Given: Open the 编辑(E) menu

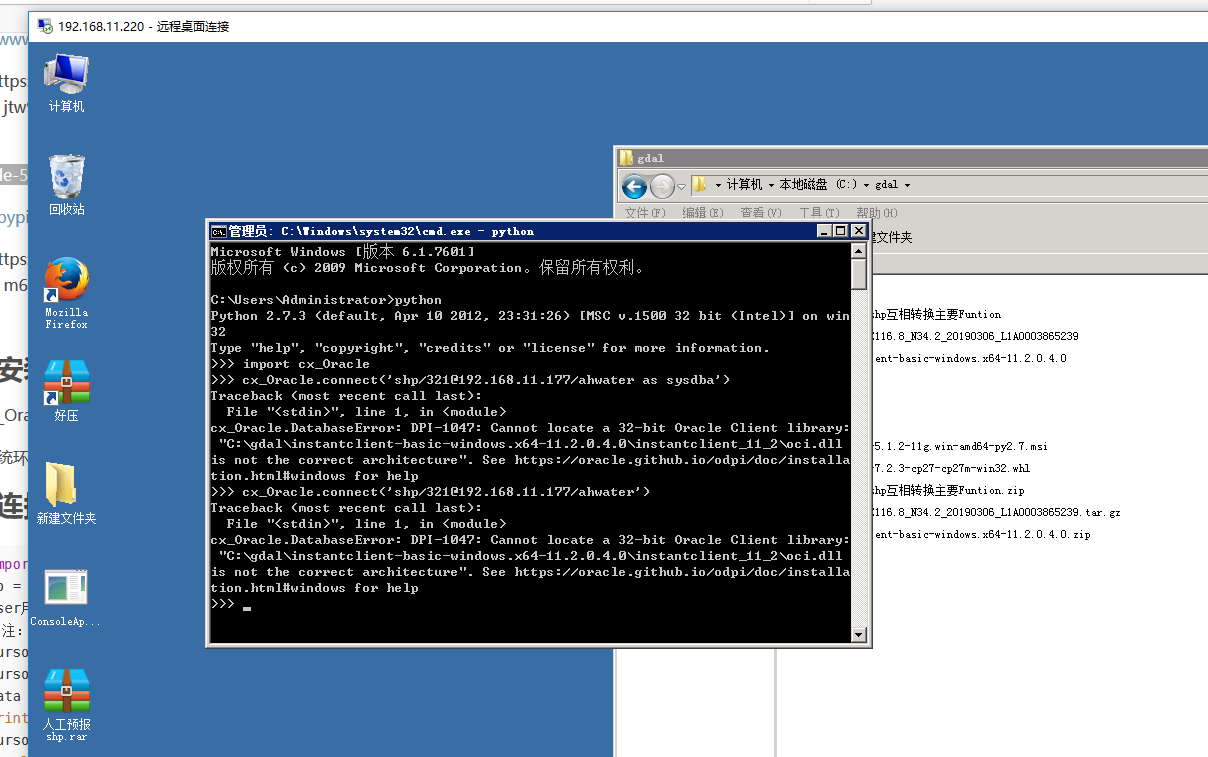Looking at the screenshot, I should (702, 213).
